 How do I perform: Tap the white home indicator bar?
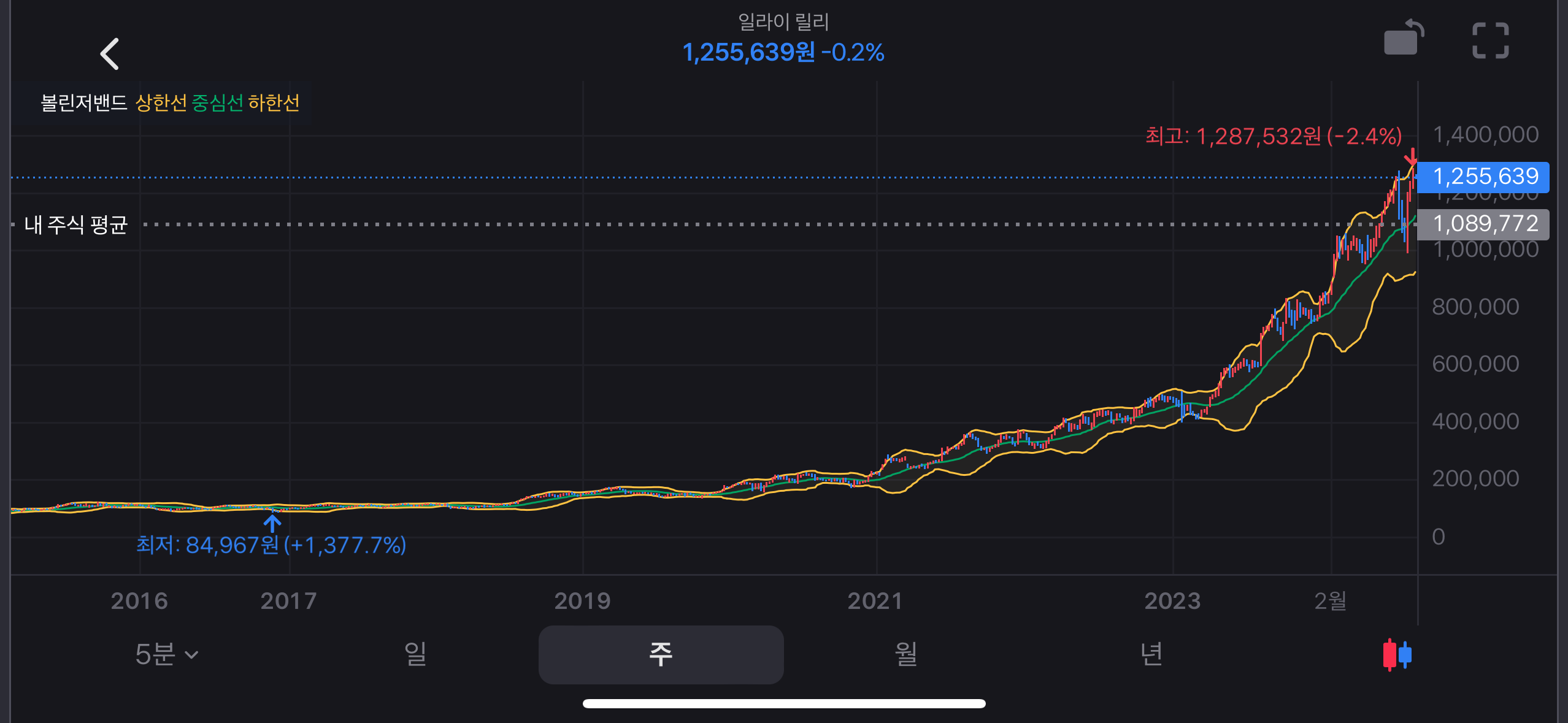[784, 703]
